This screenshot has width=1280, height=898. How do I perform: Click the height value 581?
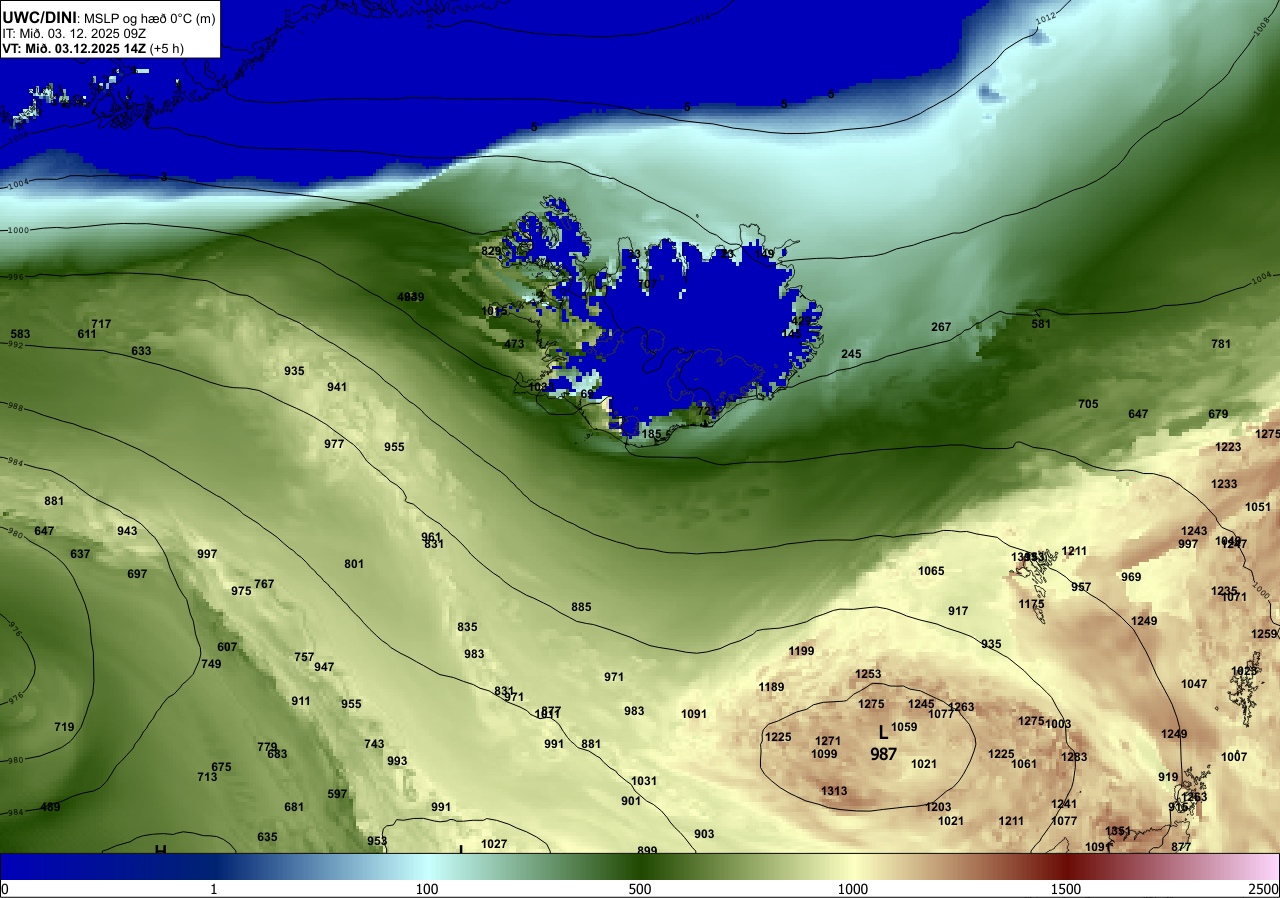click(x=1041, y=324)
